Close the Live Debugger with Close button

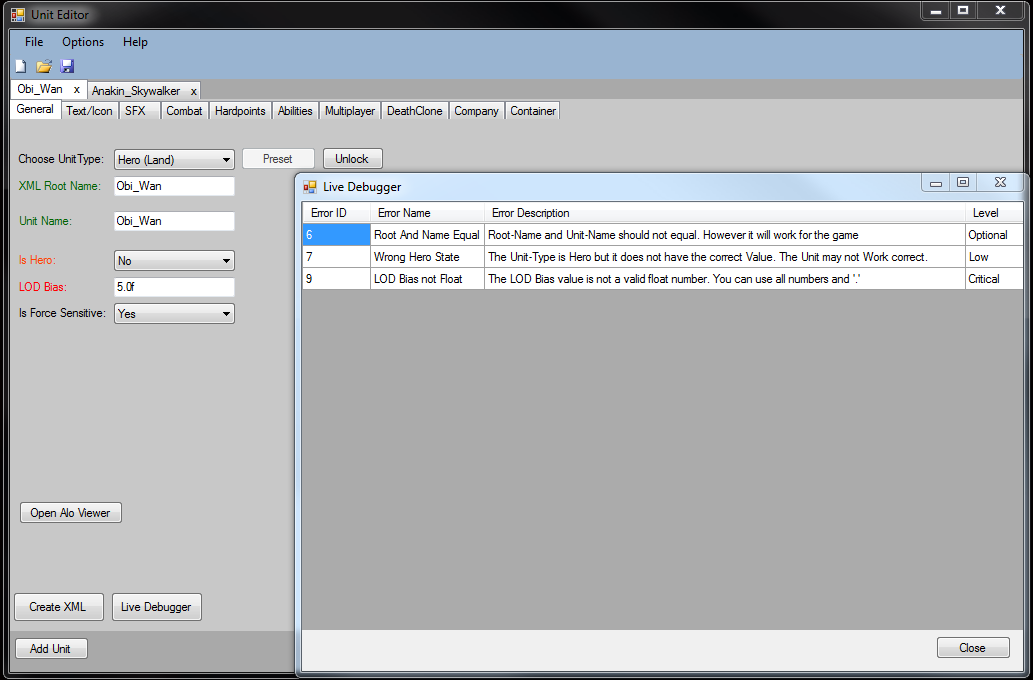[973, 648]
